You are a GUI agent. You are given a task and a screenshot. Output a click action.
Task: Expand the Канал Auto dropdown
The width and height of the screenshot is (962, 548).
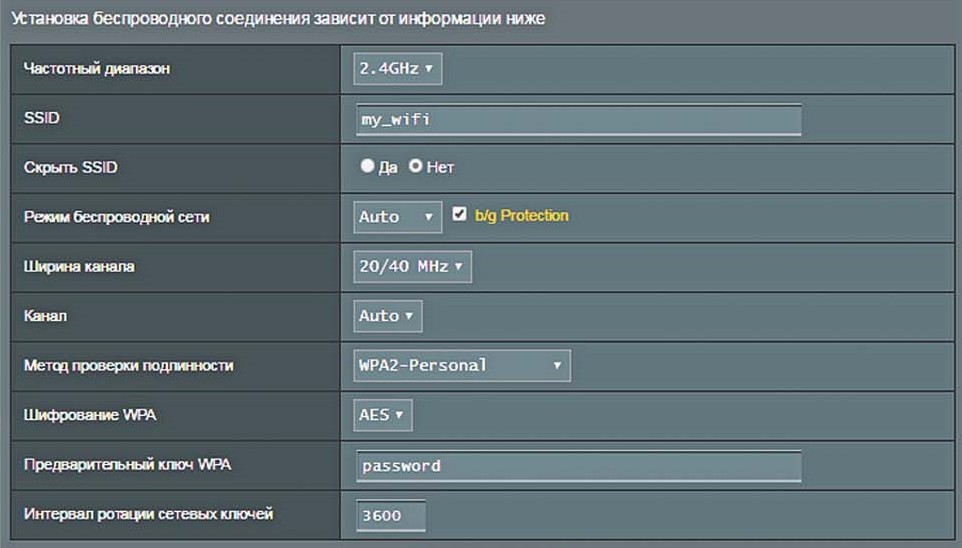point(388,316)
